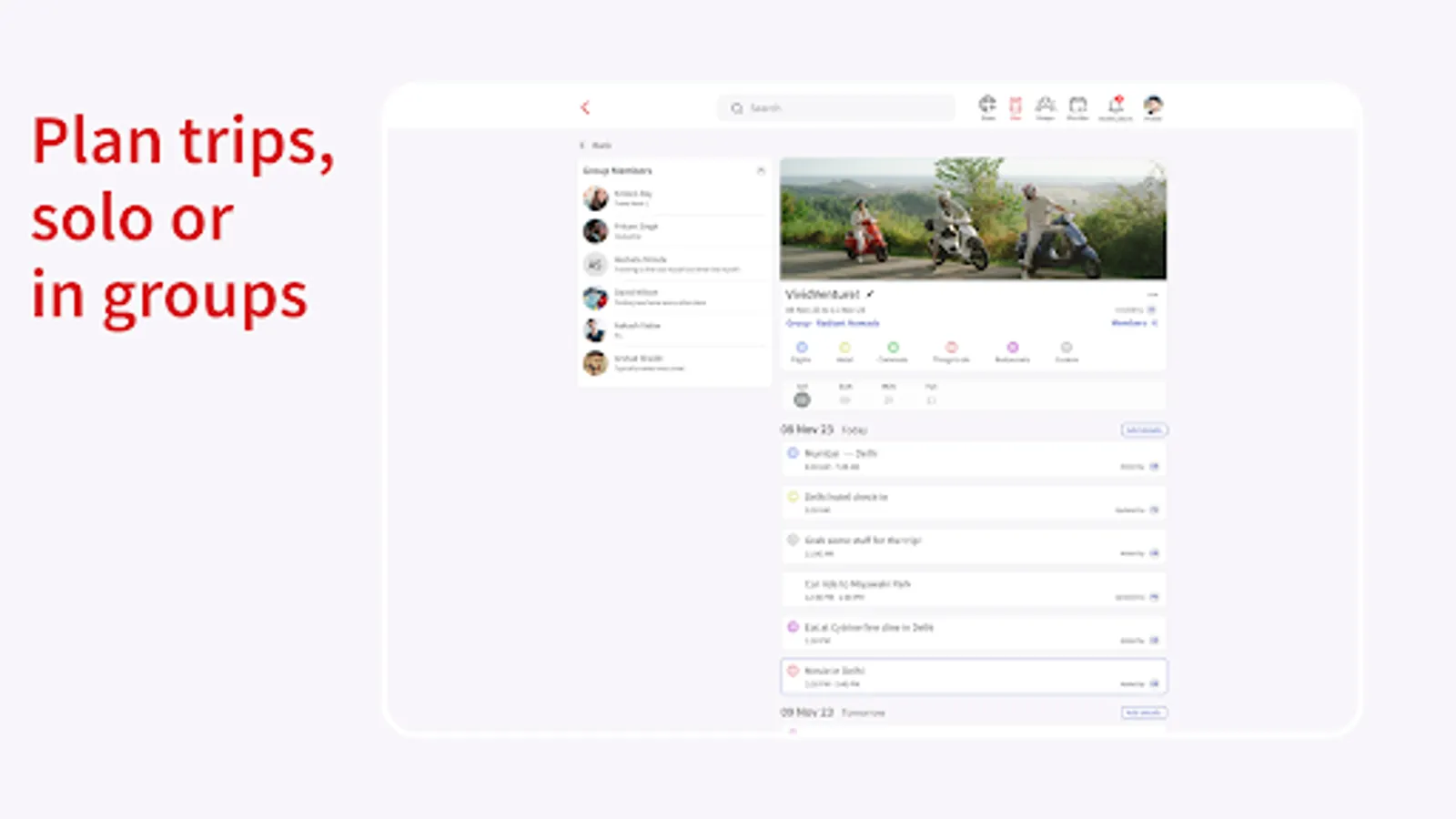Select the Groups icon in the top bar
The width and height of the screenshot is (1456, 819).
point(1045,105)
